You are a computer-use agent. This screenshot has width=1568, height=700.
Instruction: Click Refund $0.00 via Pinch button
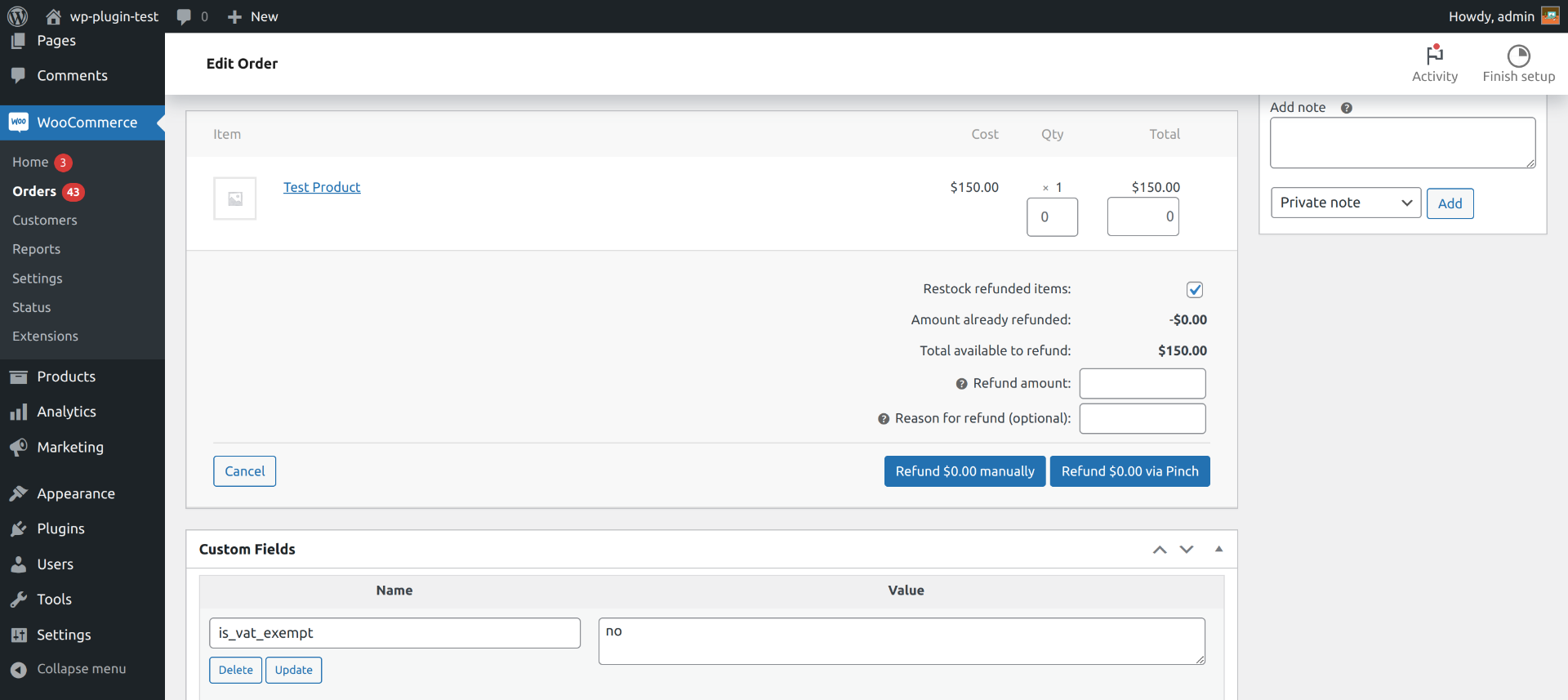(1129, 471)
